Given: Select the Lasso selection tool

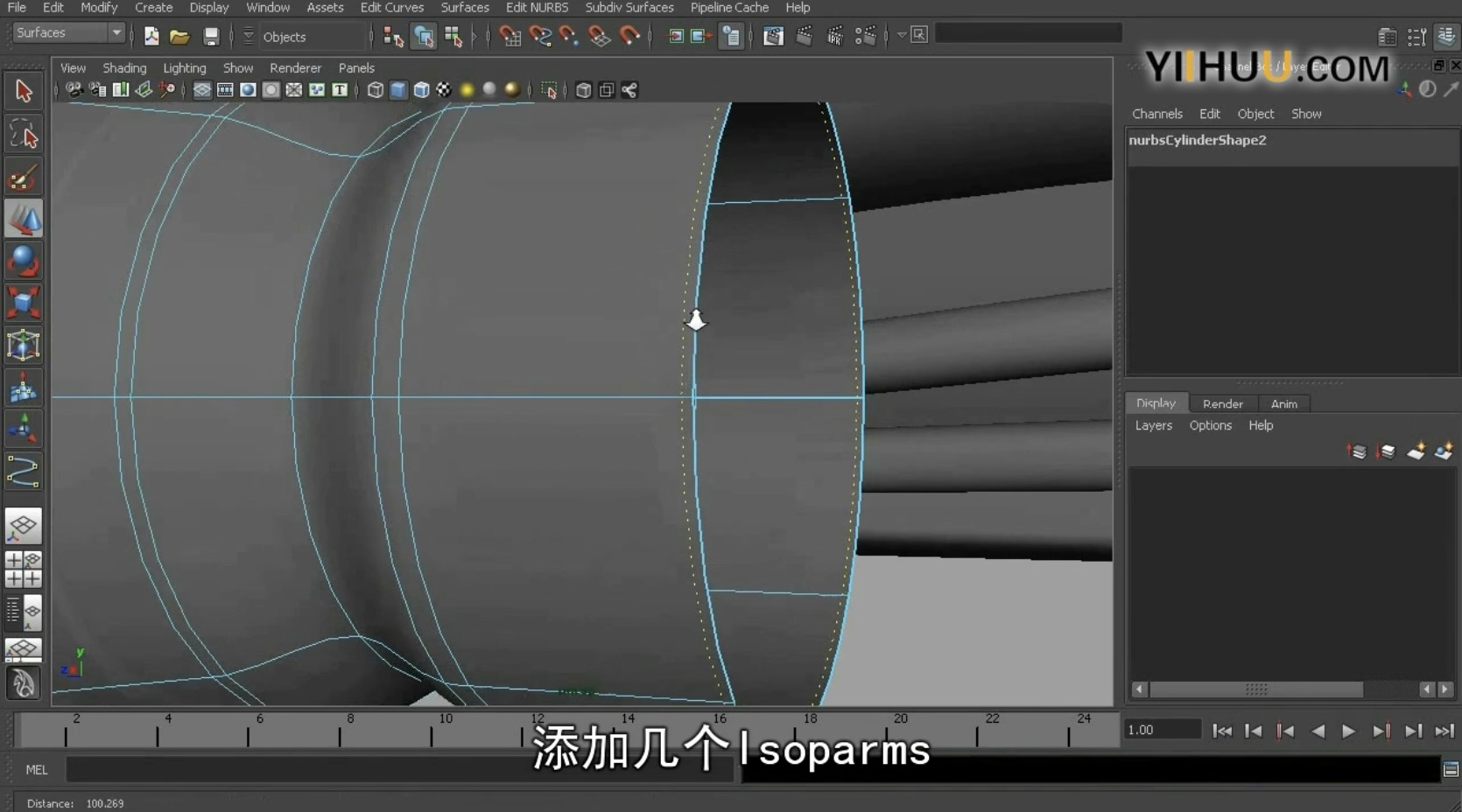Looking at the screenshot, I should pyautogui.click(x=24, y=133).
